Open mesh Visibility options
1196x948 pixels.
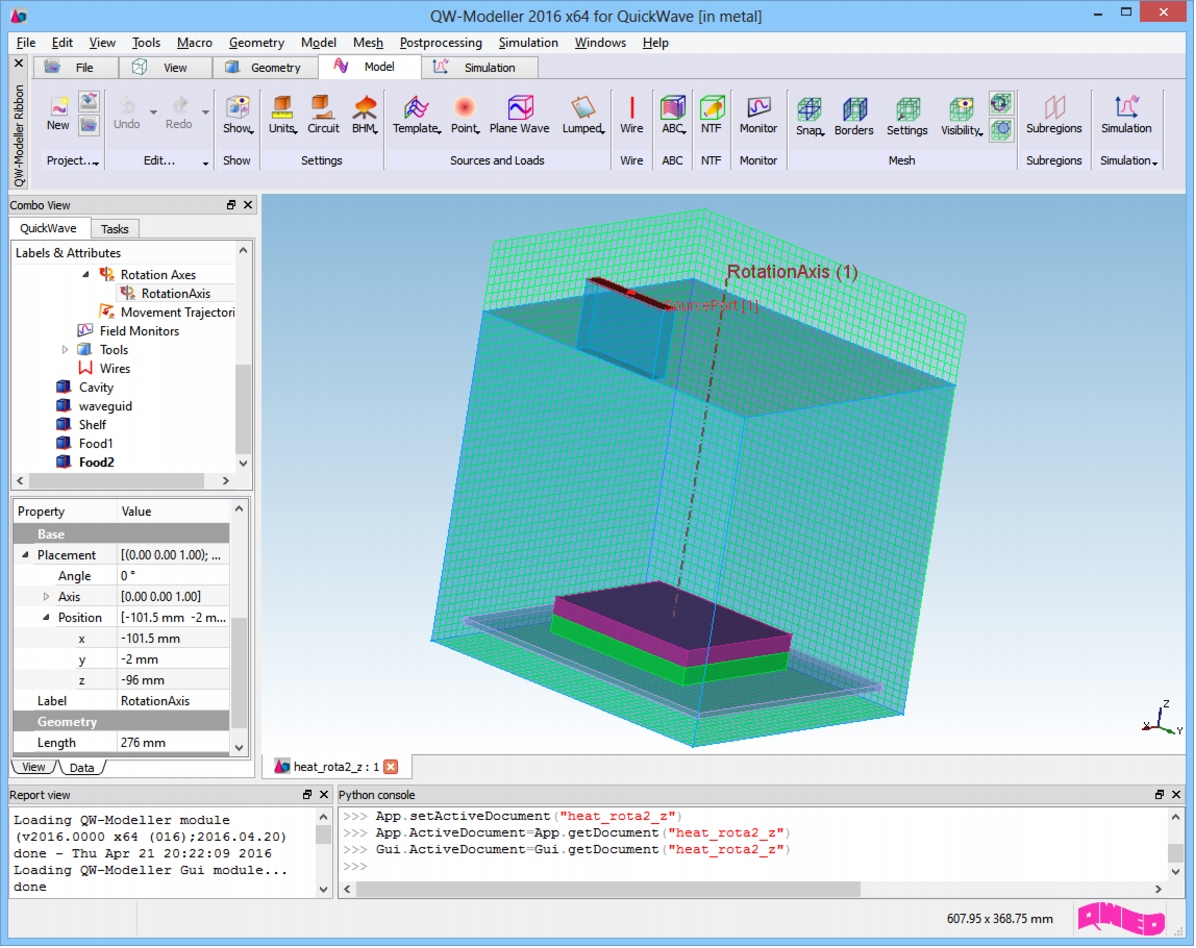[961, 117]
